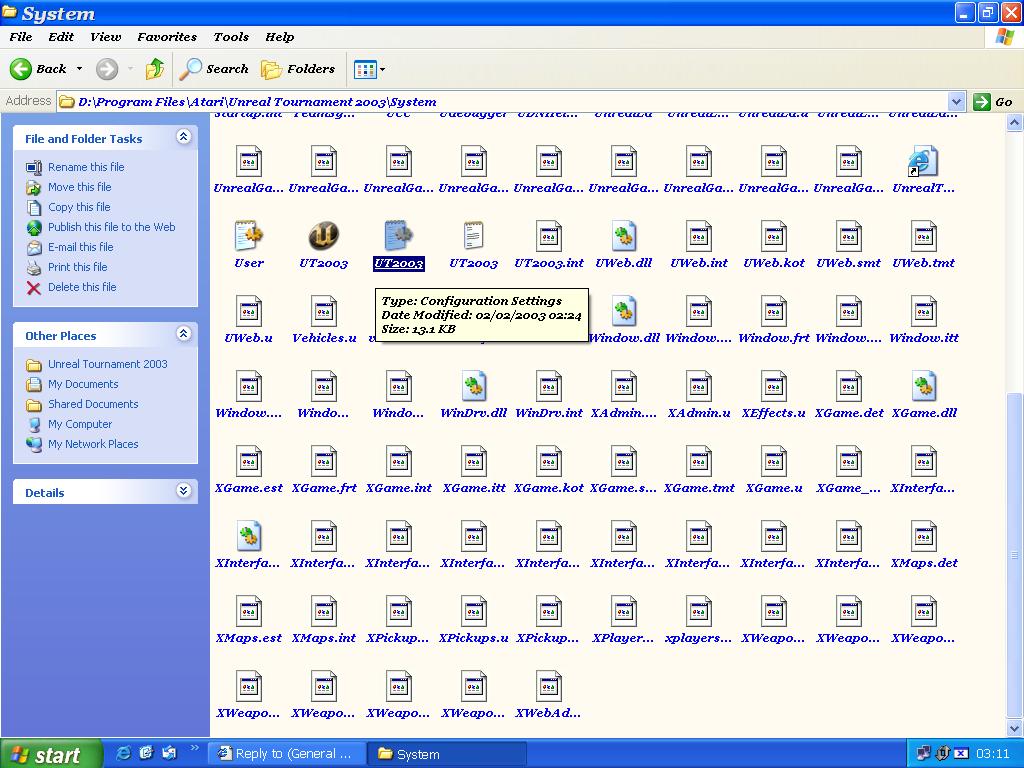The height and width of the screenshot is (768, 1024).
Task: Select the Window.dll file icon
Action: [624, 311]
